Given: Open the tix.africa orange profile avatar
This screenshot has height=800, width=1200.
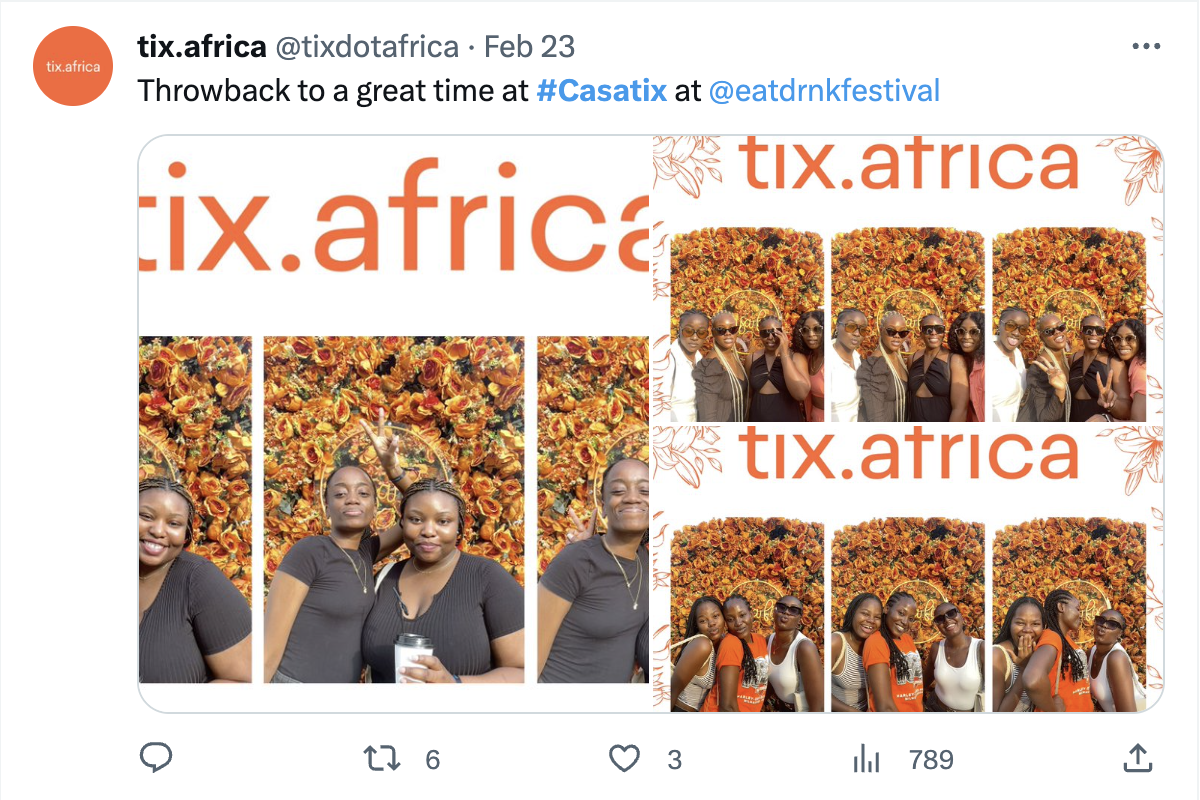Looking at the screenshot, I should [x=74, y=67].
